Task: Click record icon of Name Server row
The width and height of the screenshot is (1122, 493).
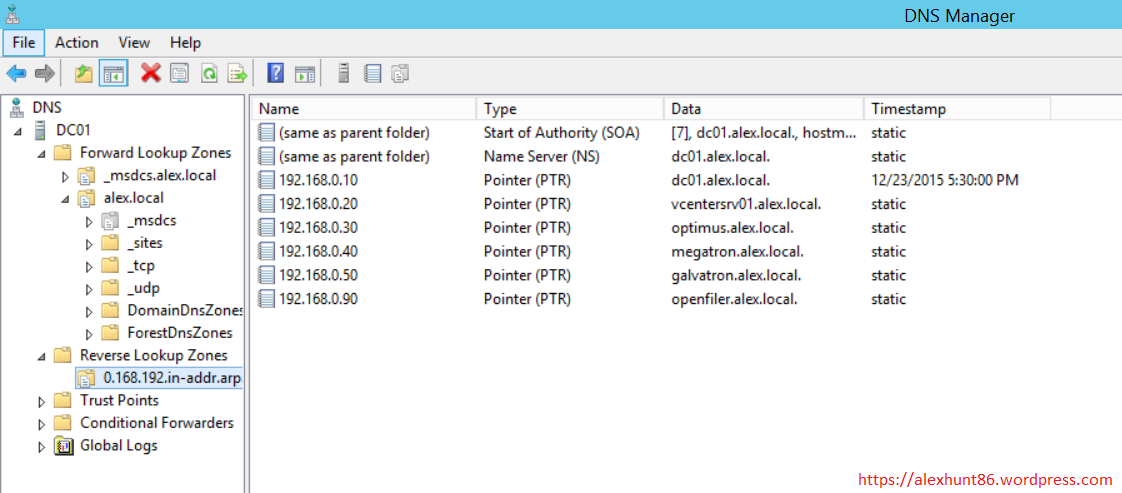Action: click(266, 156)
